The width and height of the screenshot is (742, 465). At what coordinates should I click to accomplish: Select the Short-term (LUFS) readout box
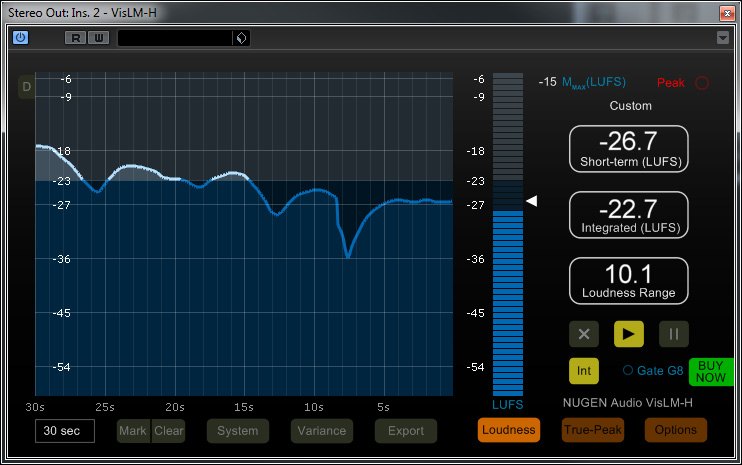[628, 149]
